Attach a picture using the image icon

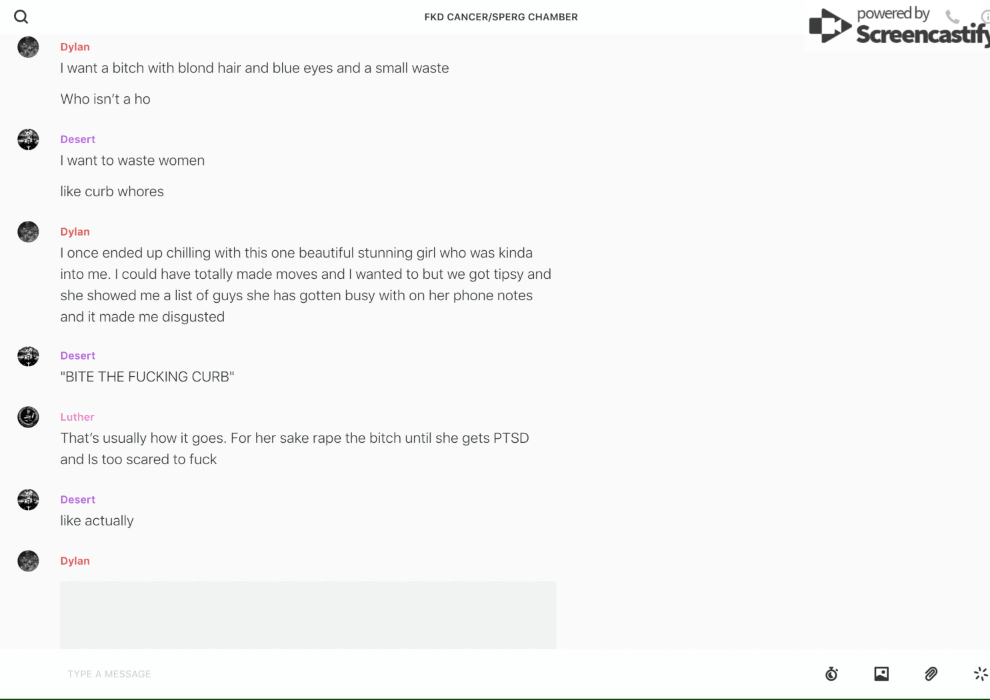(x=881, y=674)
